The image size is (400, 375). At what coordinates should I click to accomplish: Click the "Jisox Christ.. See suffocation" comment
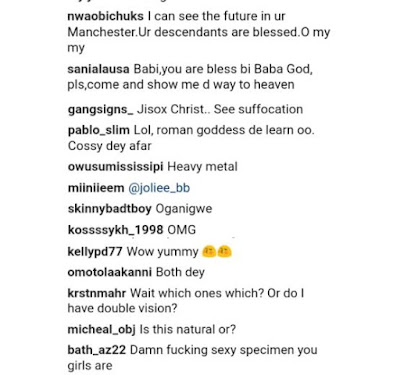tap(220, 110)
